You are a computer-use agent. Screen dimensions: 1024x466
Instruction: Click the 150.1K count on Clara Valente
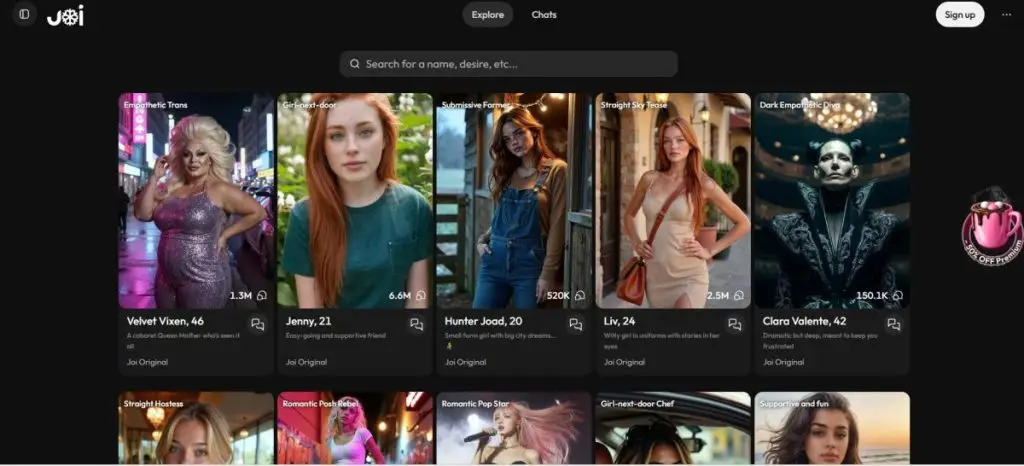872,296
